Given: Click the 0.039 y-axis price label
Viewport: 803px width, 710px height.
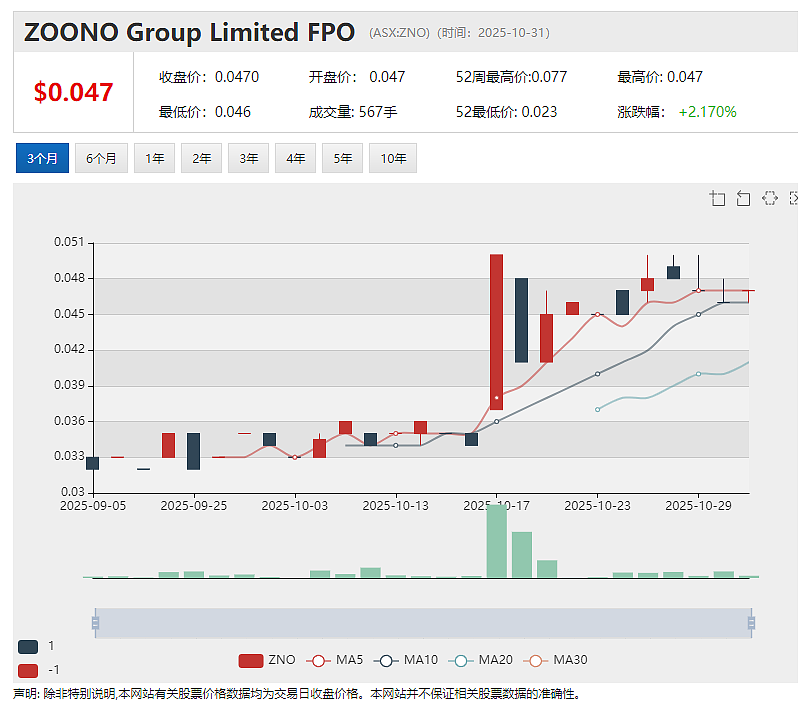Looking at the screenshot, I should [x=69, y=385].
